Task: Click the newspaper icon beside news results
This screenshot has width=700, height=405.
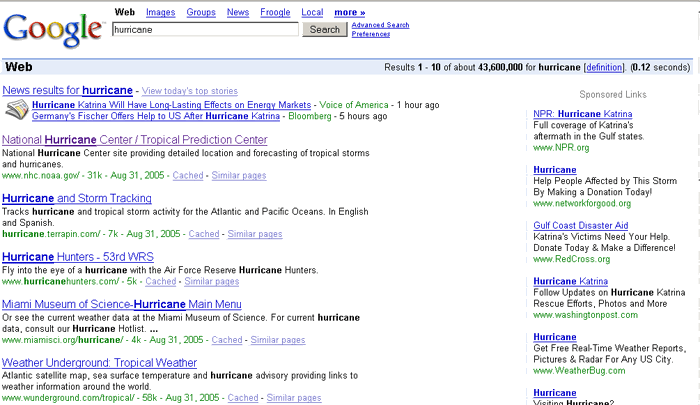Action: pyautogui.click(x=17, y=110)
